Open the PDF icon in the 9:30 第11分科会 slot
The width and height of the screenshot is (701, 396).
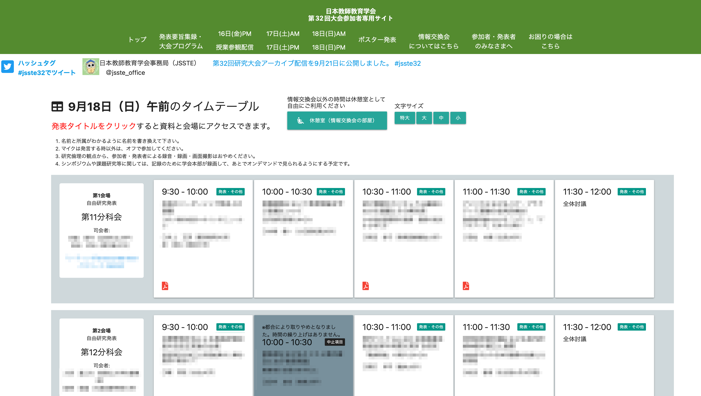coord(165,286)
